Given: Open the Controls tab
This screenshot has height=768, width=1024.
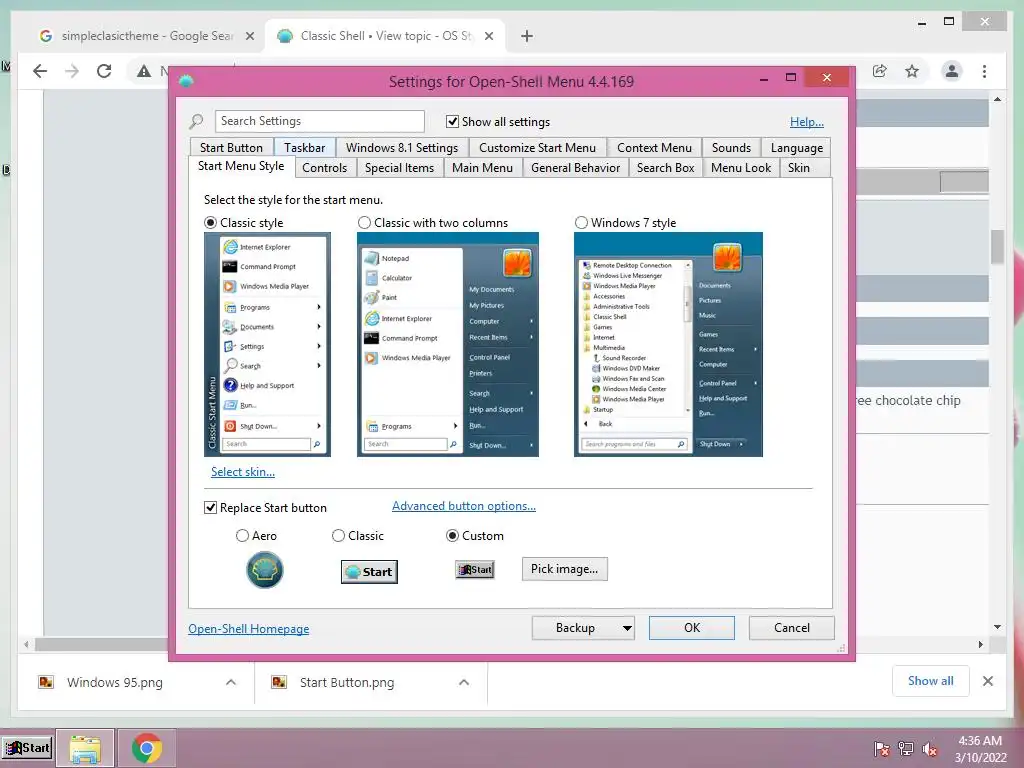Looking at the screenshot, I should [325, 168].
